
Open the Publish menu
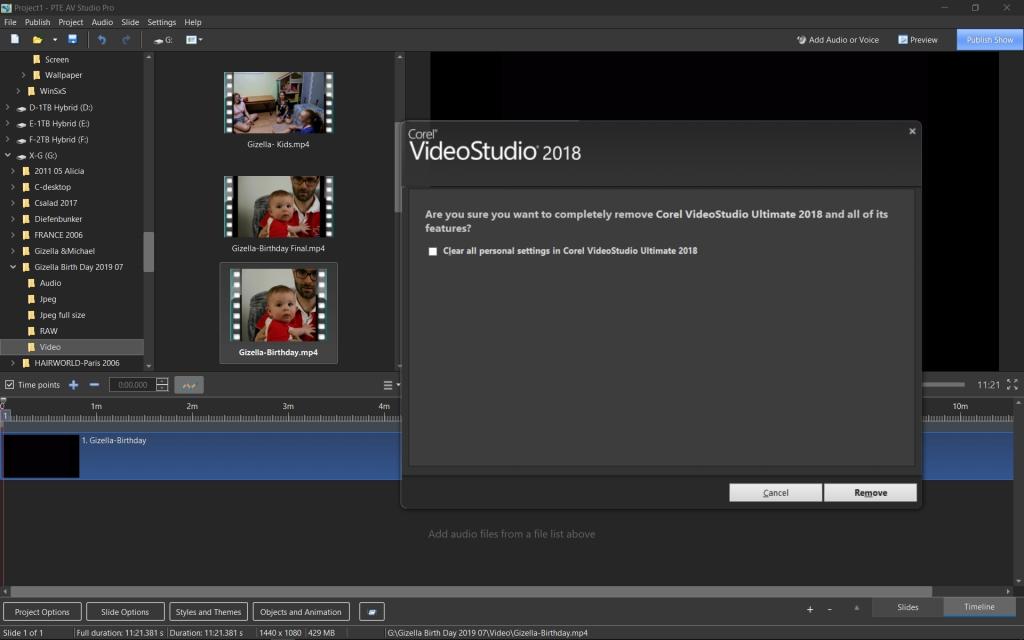tap(37, 22)
